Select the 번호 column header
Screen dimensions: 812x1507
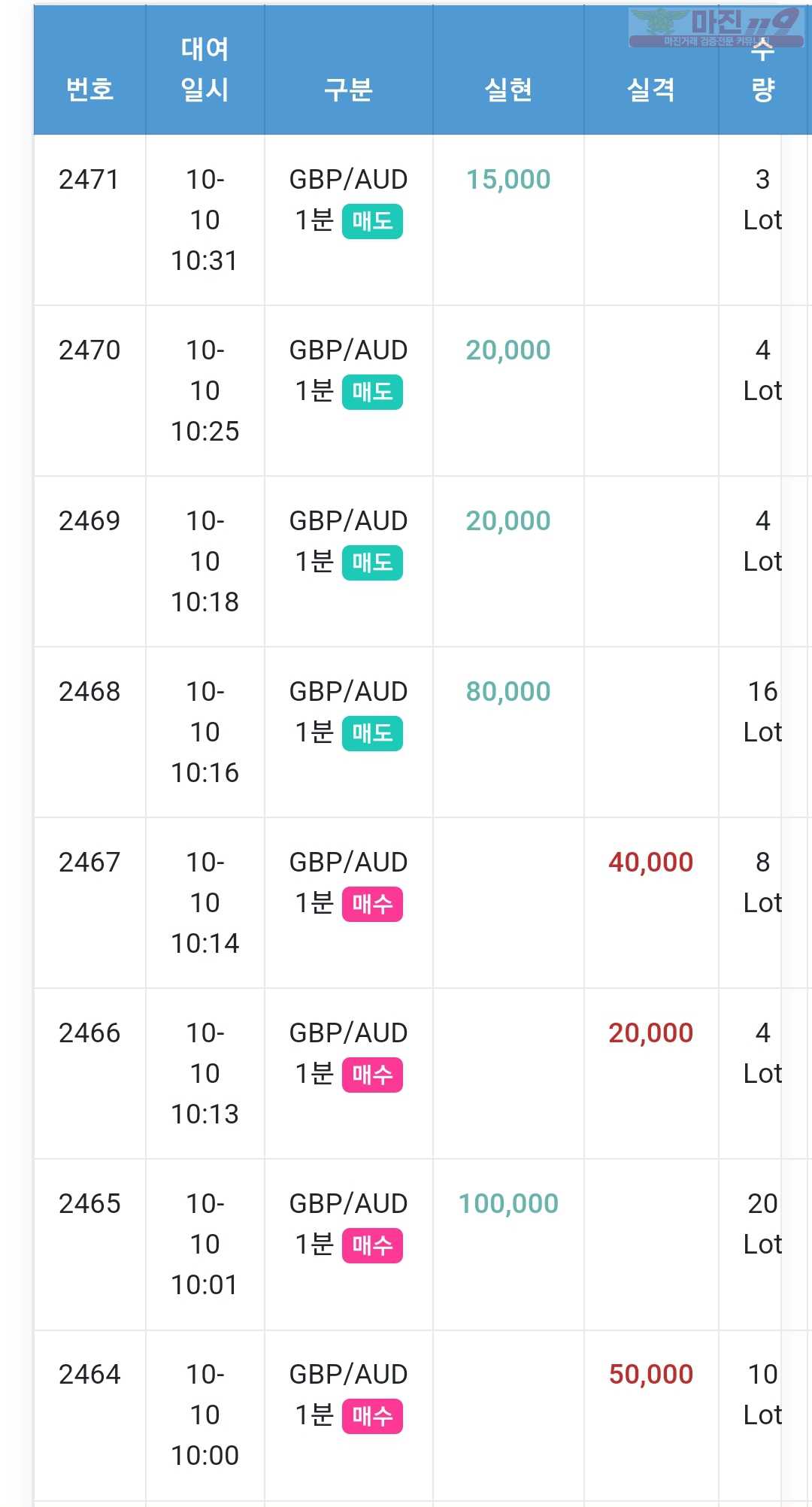coord(89,89)
